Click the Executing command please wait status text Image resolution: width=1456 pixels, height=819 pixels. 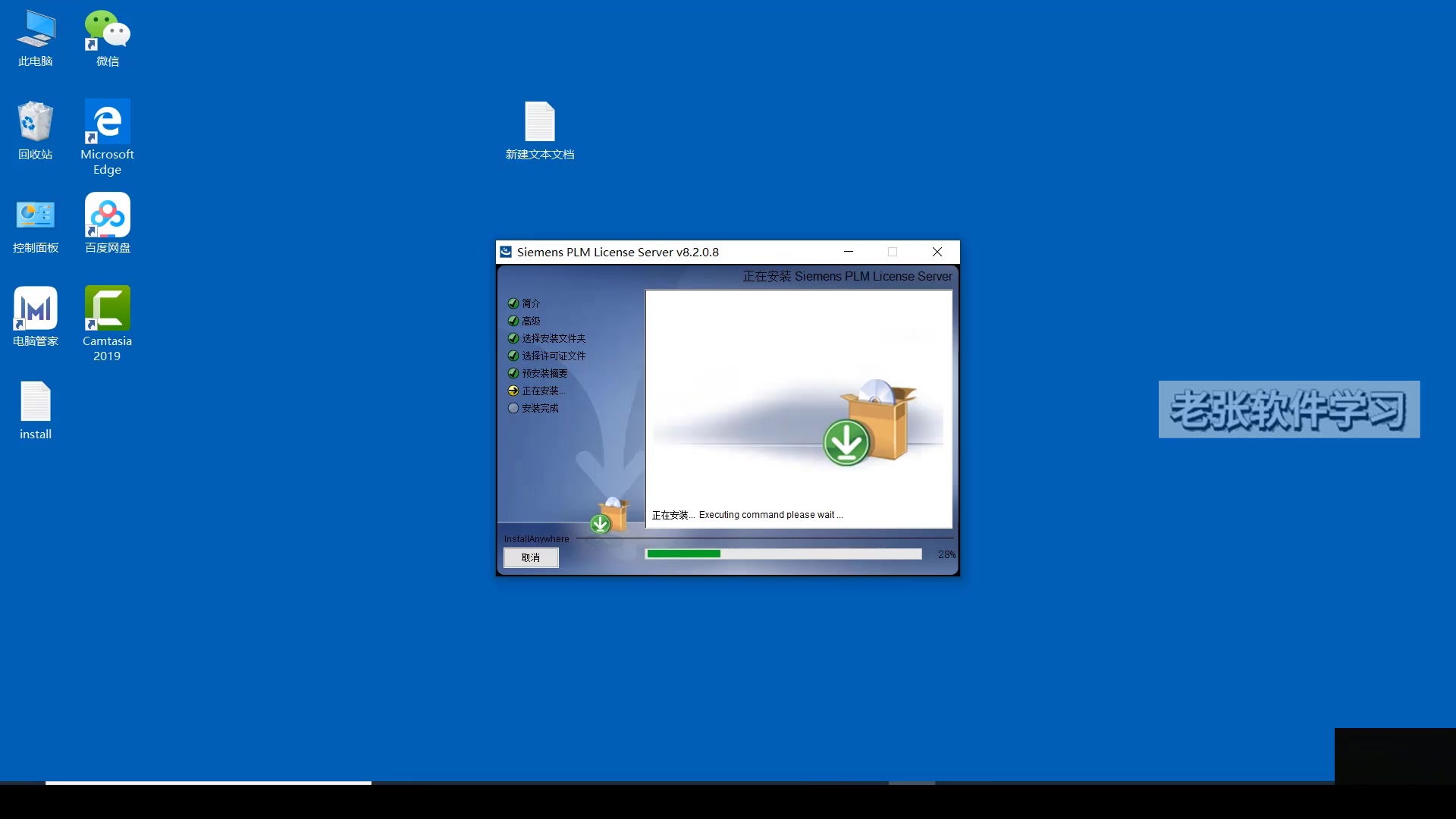click(770, 515)
